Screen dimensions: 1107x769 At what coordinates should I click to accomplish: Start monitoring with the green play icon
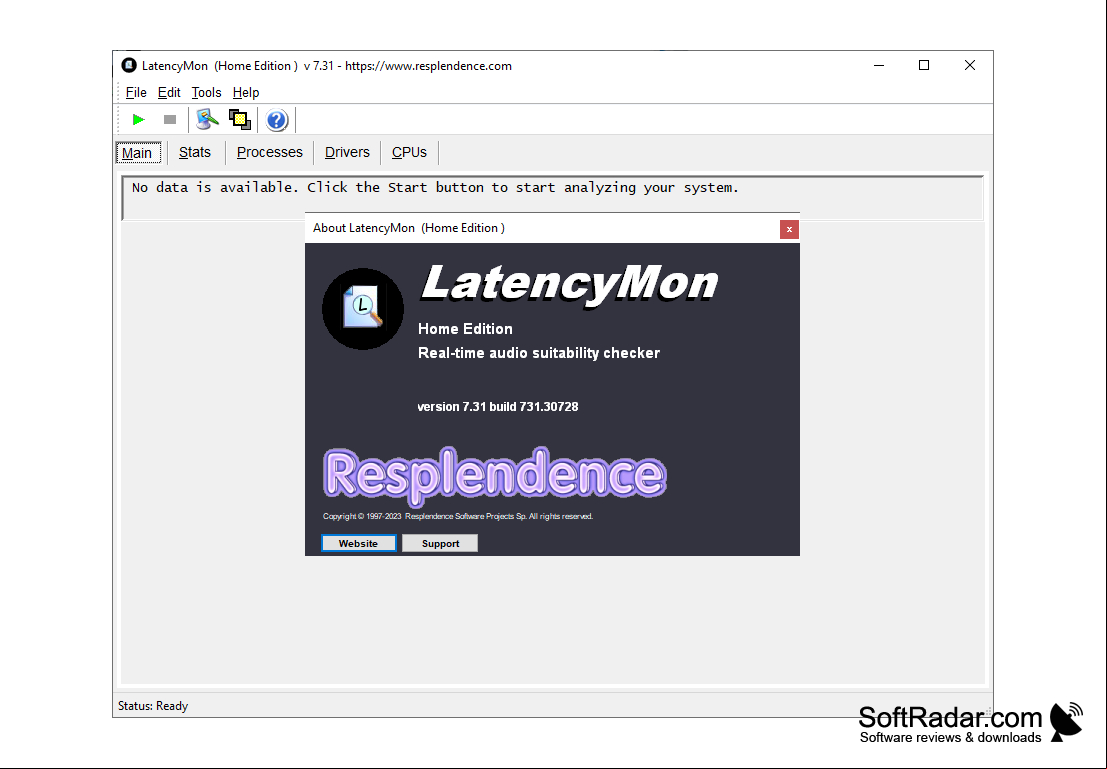(x=138, y=119)
